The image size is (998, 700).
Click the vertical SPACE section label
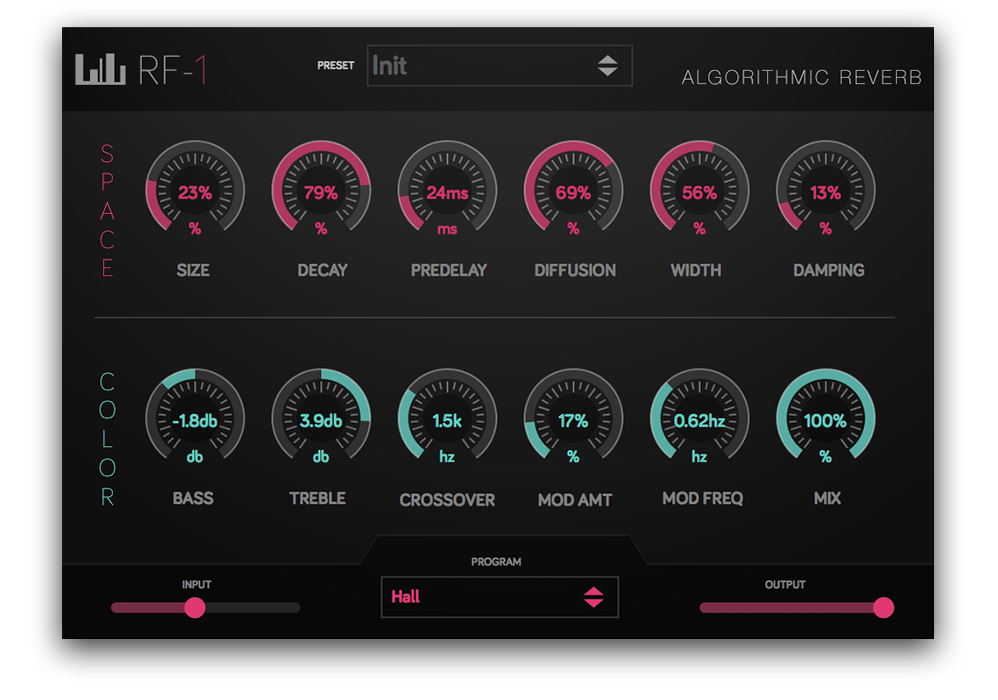tap(107, 211)
